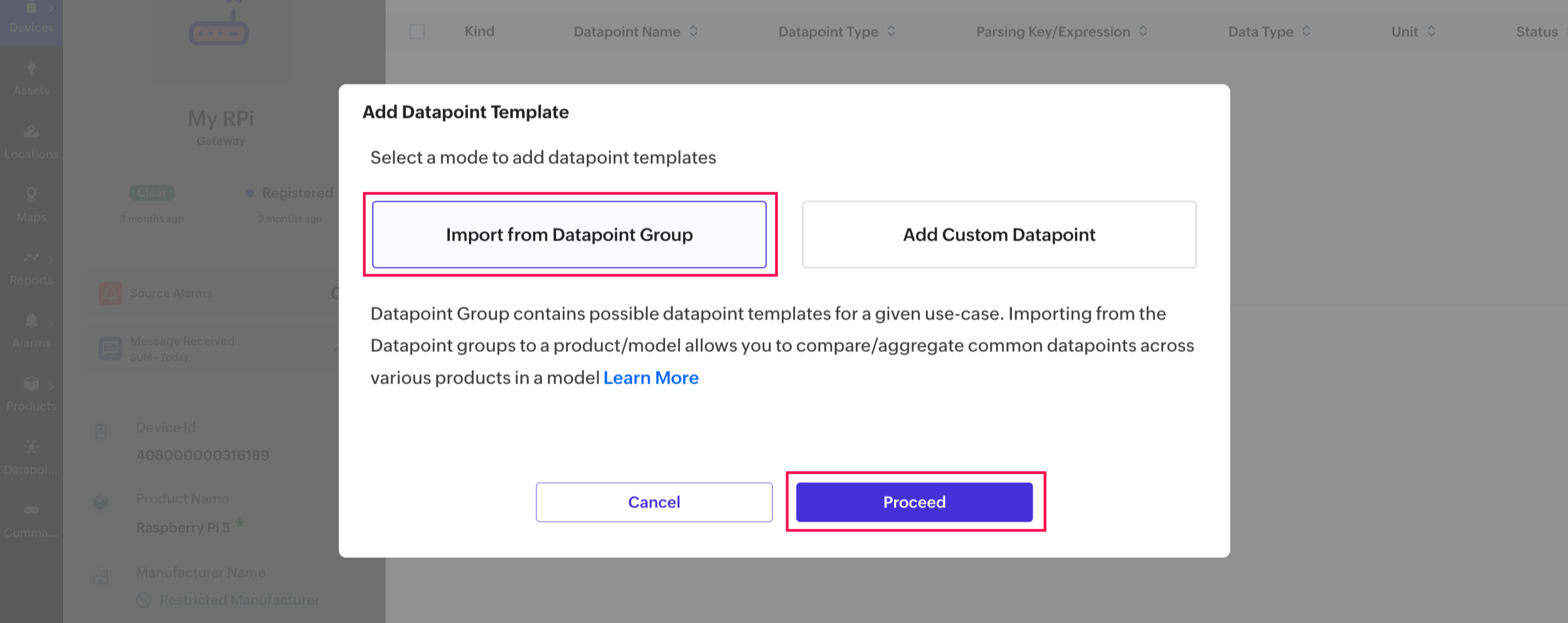
Task: Select Add Custom Datapoint mode
Action: [999, 235]
